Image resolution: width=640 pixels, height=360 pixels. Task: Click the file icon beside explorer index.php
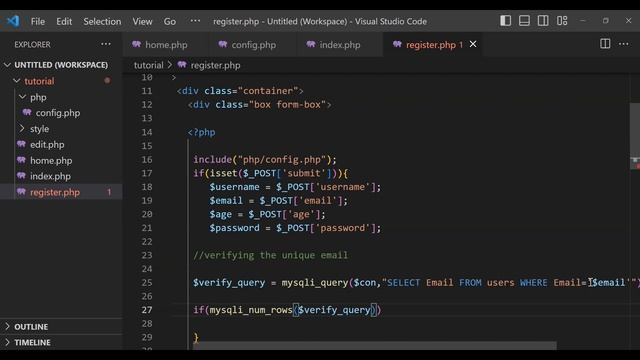pyautogui.click(x=21, y=176)
